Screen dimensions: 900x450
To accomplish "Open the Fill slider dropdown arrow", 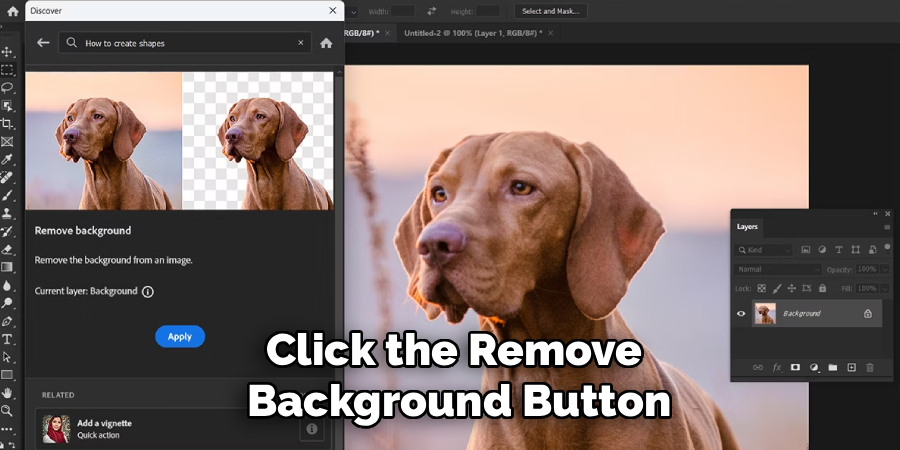I will tap(884, 288).
